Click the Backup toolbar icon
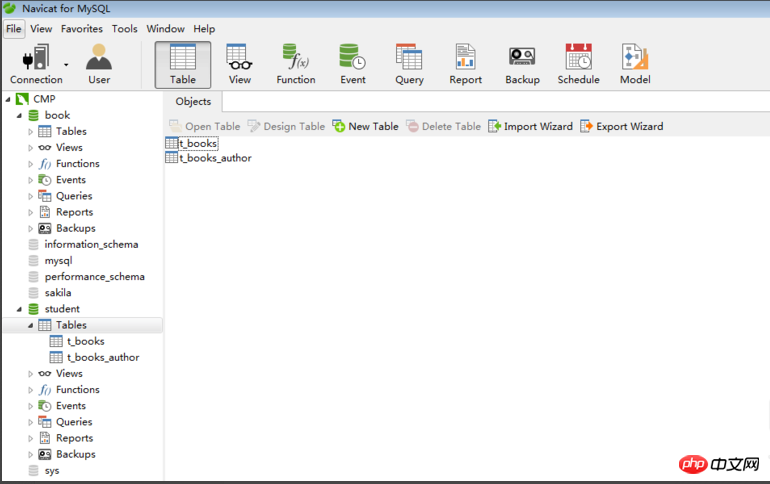This screenshot has width=770, height=484. 522,63
